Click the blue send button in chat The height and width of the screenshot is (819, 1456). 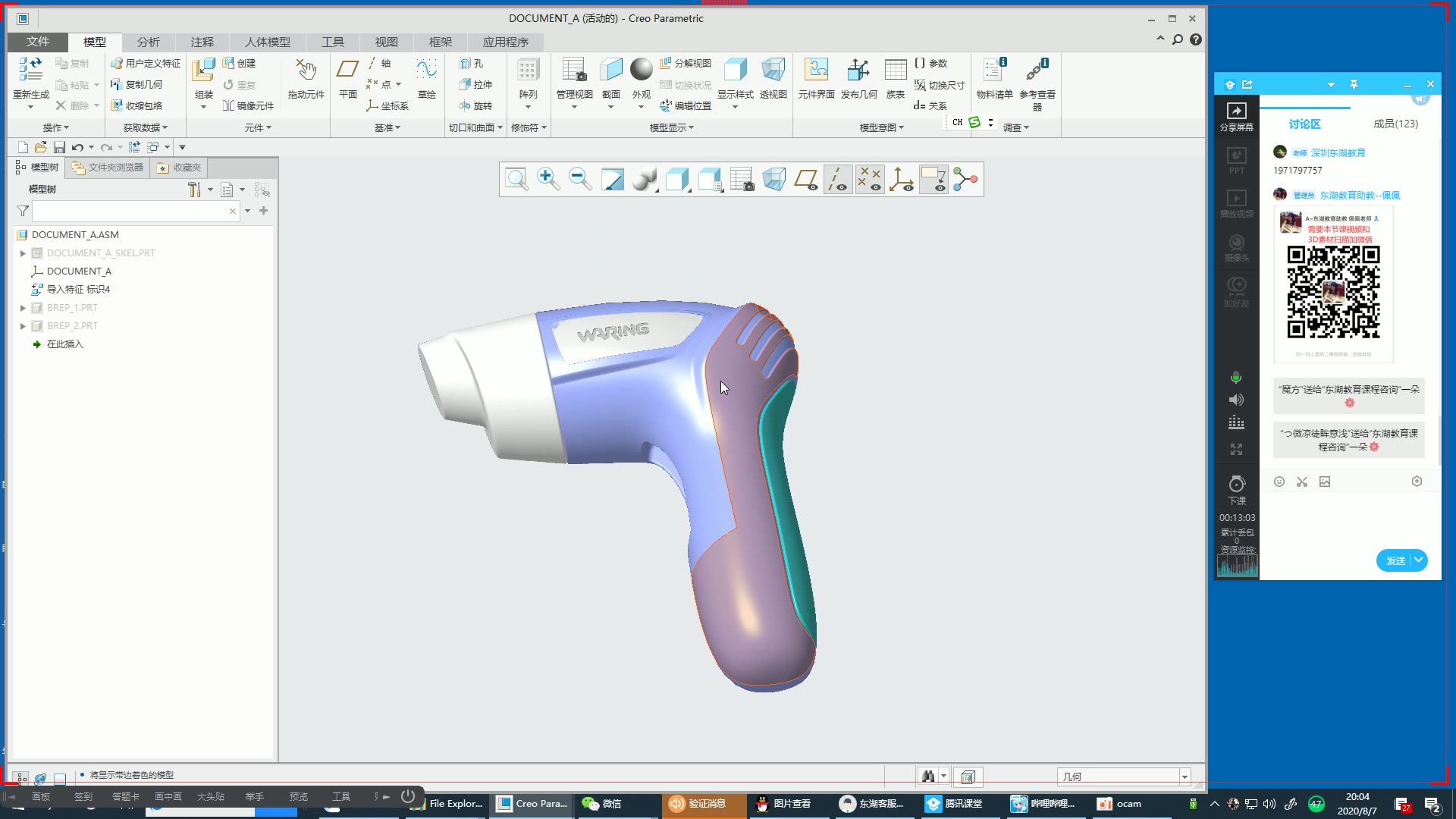point(1395,560)
